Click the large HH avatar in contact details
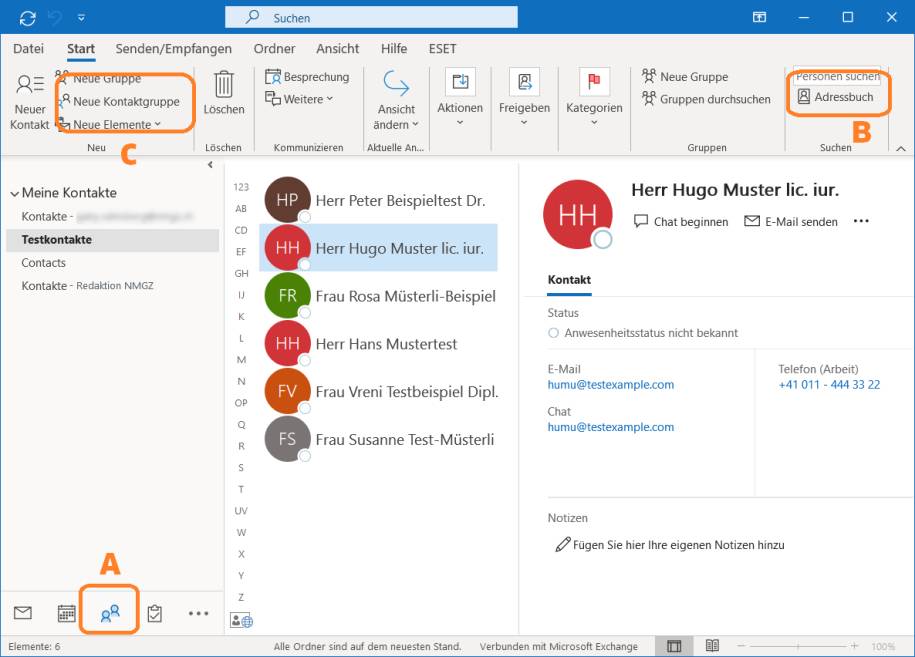Image resolution: width=915 pixels, height=657 pixels. pyautogui.click(x=578, y=215)
